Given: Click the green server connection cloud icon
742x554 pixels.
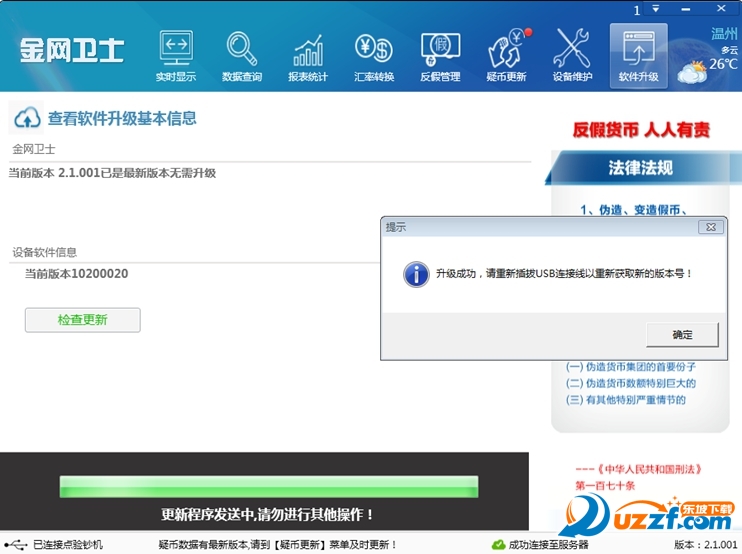Looking at the screenshot, I should pyautogui.click(x=498, y=545).
